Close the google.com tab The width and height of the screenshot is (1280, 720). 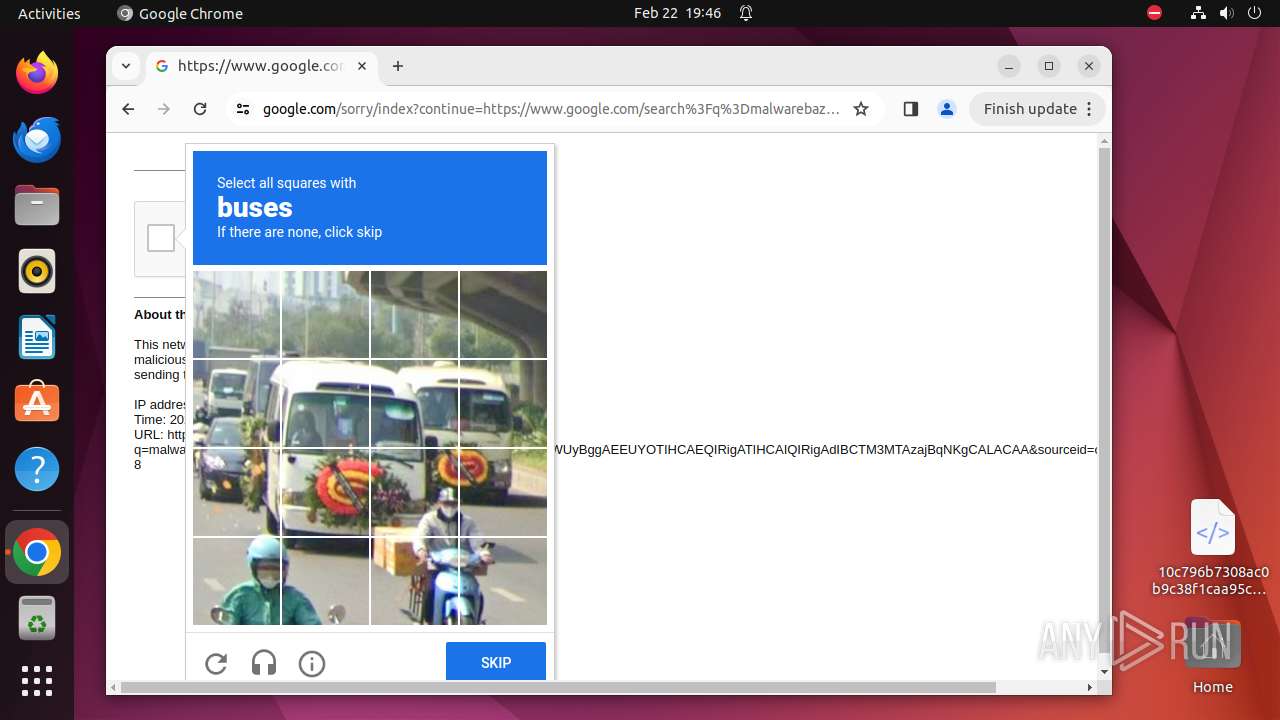[x=362, y=66]
